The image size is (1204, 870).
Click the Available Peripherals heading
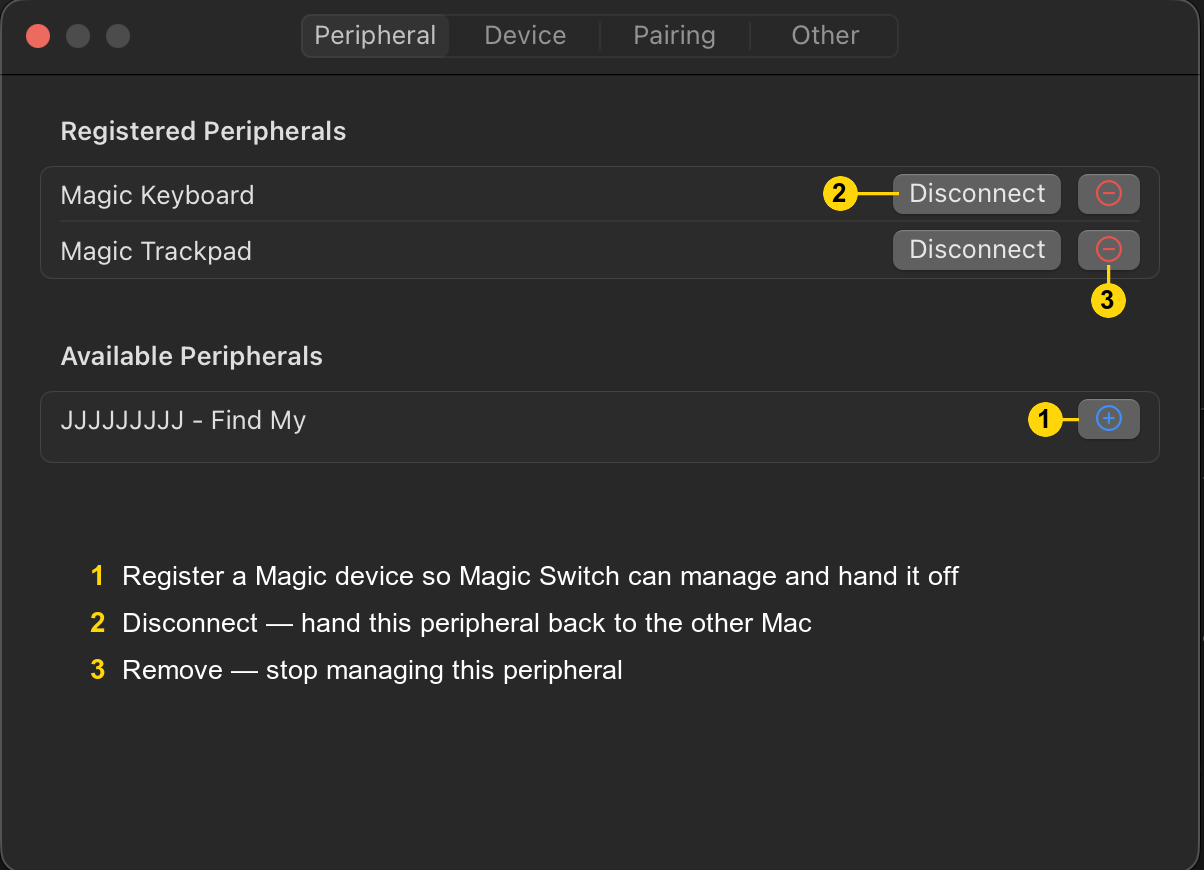click(x=191, y=356)
